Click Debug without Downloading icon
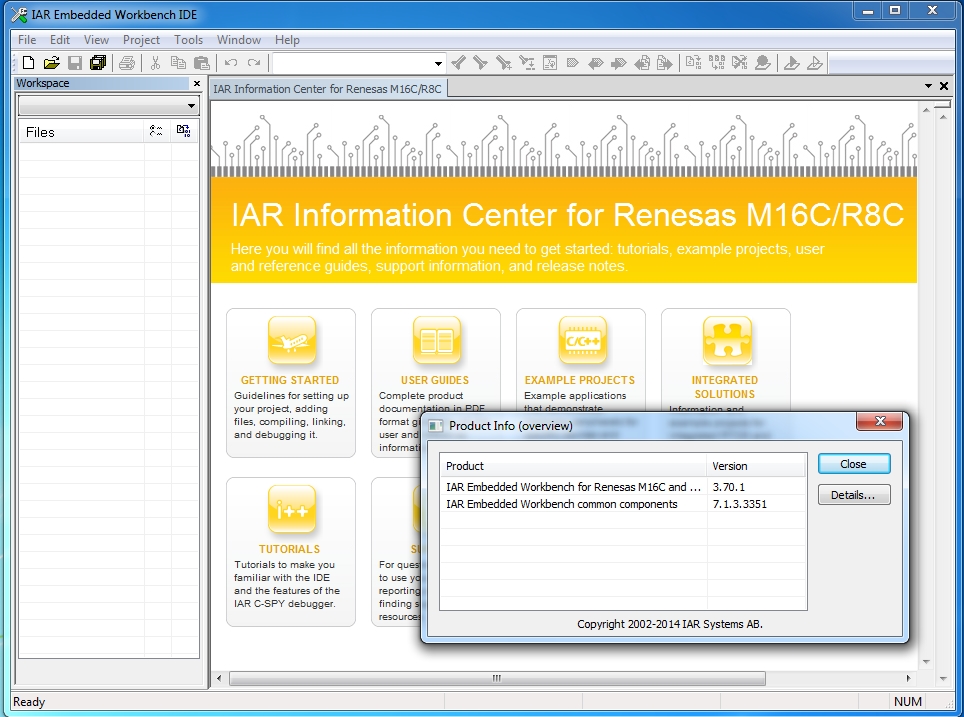Screen dimensions: 964x717 point(815,63)
